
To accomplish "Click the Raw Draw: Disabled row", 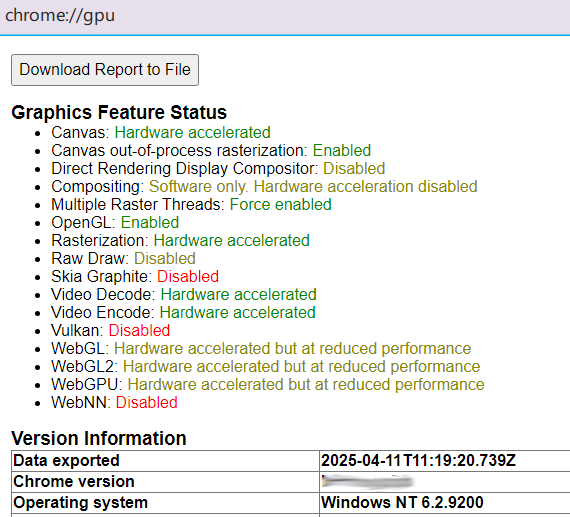I will coord(123,258).
